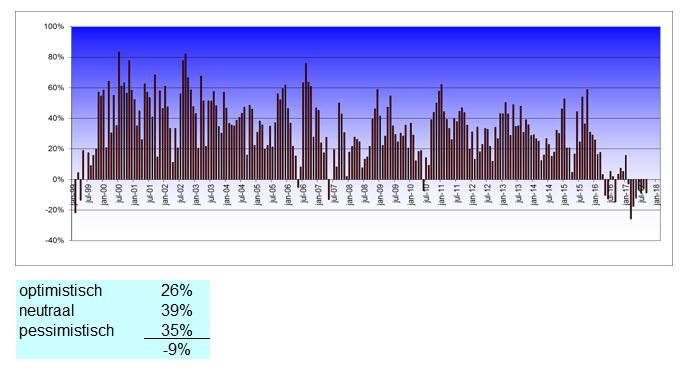Select the 20% y-axis label

[x=56, y=149]
